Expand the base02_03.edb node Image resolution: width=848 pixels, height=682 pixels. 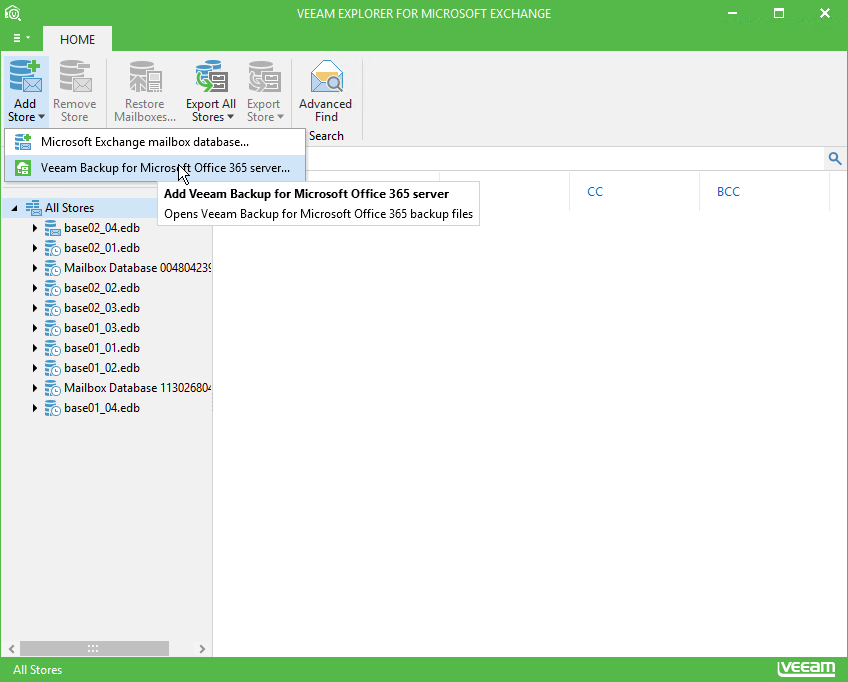pyautogui.click(x=35, y=308)
